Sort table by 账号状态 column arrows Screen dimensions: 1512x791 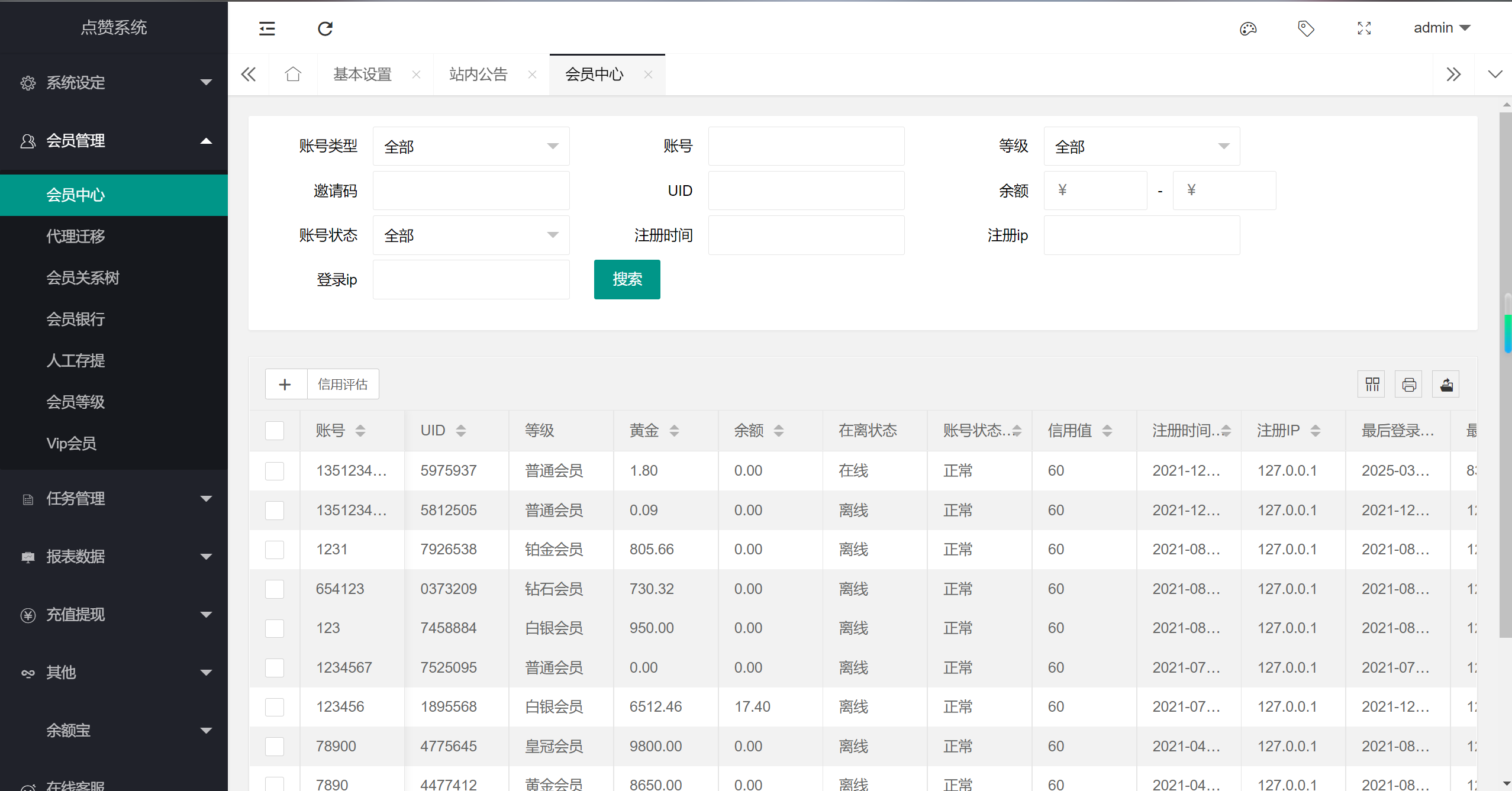point(1017,431)
